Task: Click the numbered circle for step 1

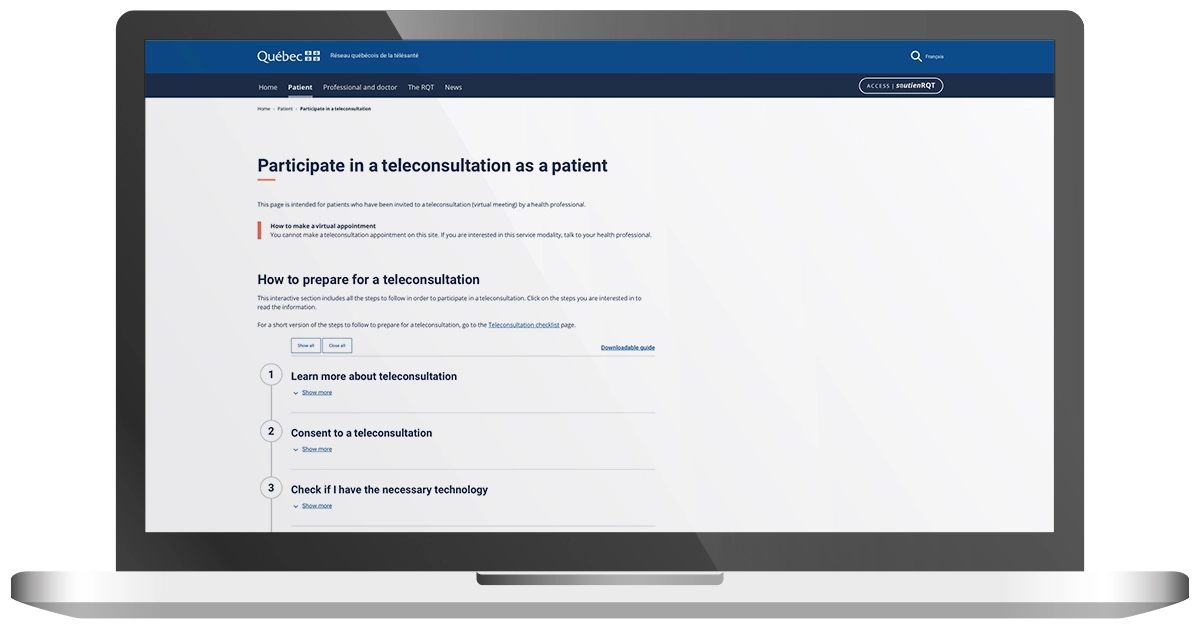Action: [271, 374]
